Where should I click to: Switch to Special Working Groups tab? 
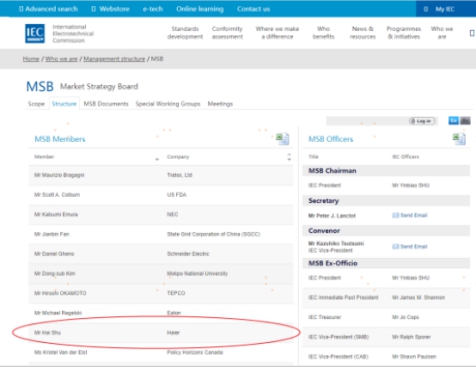click(168, 104)
